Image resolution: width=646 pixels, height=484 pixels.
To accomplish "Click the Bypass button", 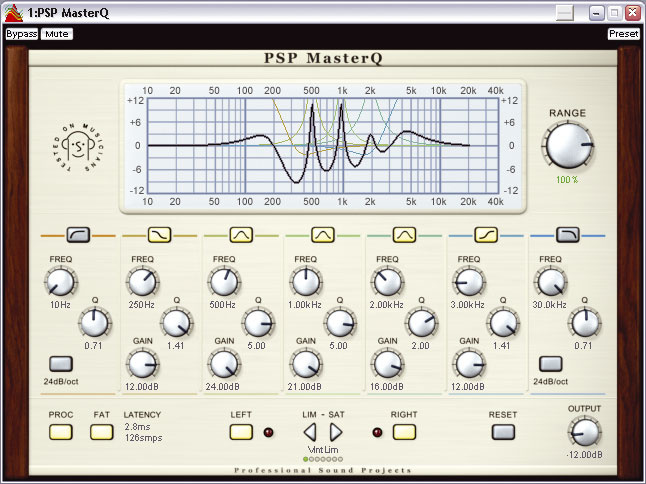I will [21, 34].
